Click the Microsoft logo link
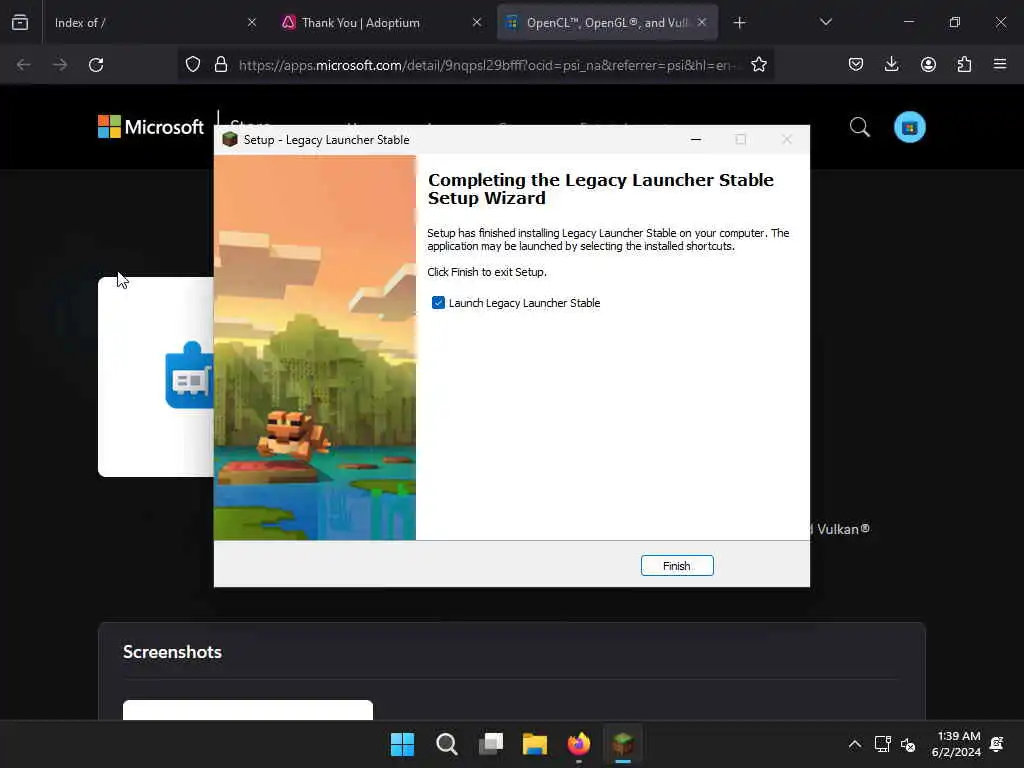This screenshot has width=1024, height=768. click(x=151, y=127)
